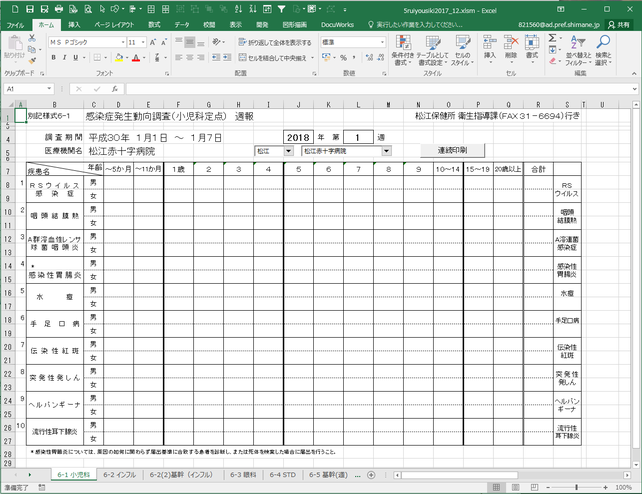Viewport: 642px width, 494px height.
Task: Expand the セルを結合して中央揃え dropdown arrow
Action: click(x=312, y=58)
